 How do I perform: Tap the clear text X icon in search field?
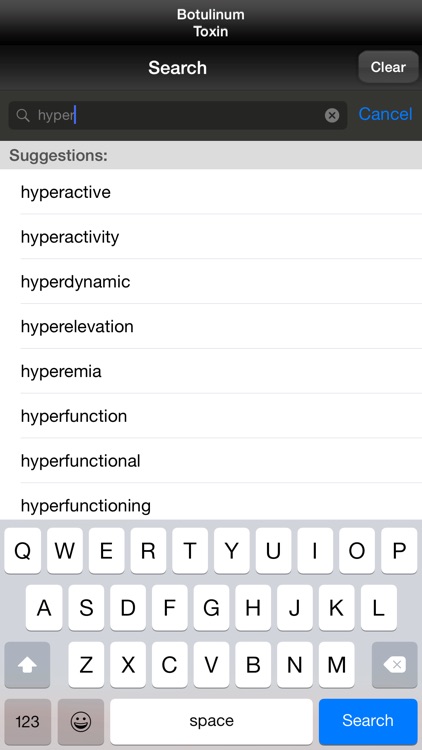tap(332, 115)
